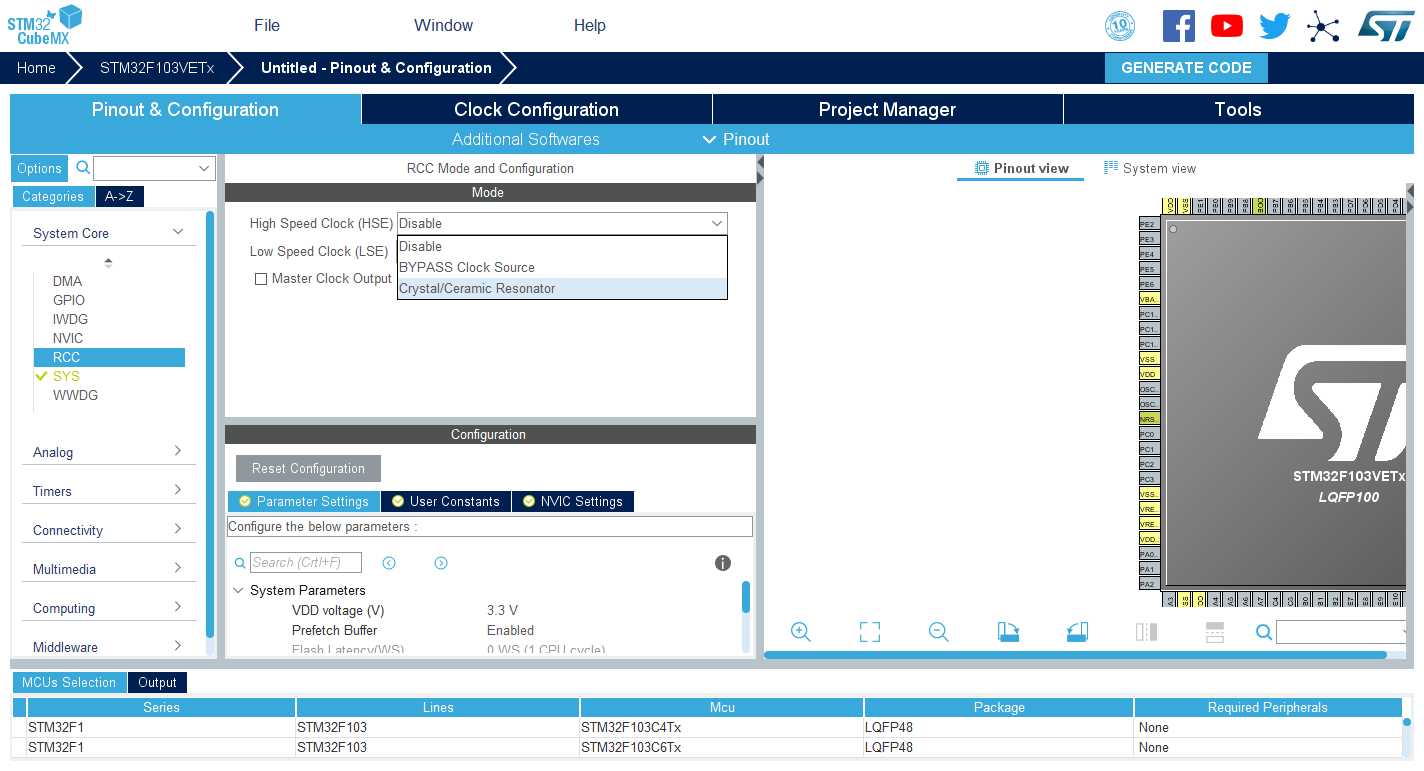The height and width of the screenshot is (771, 1424).
Task: Click the pin search magnifier icon
Action: coord(1264,632)
